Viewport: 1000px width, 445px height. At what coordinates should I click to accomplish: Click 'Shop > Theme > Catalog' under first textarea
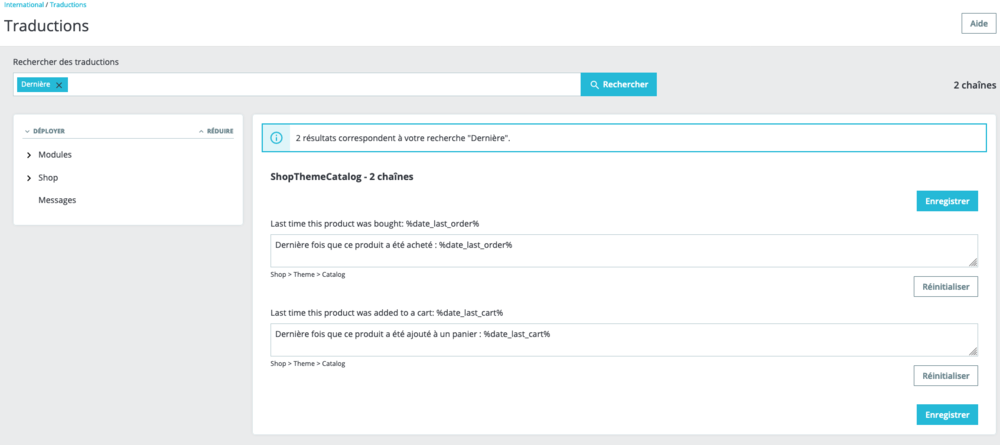(x=307, y=274)
